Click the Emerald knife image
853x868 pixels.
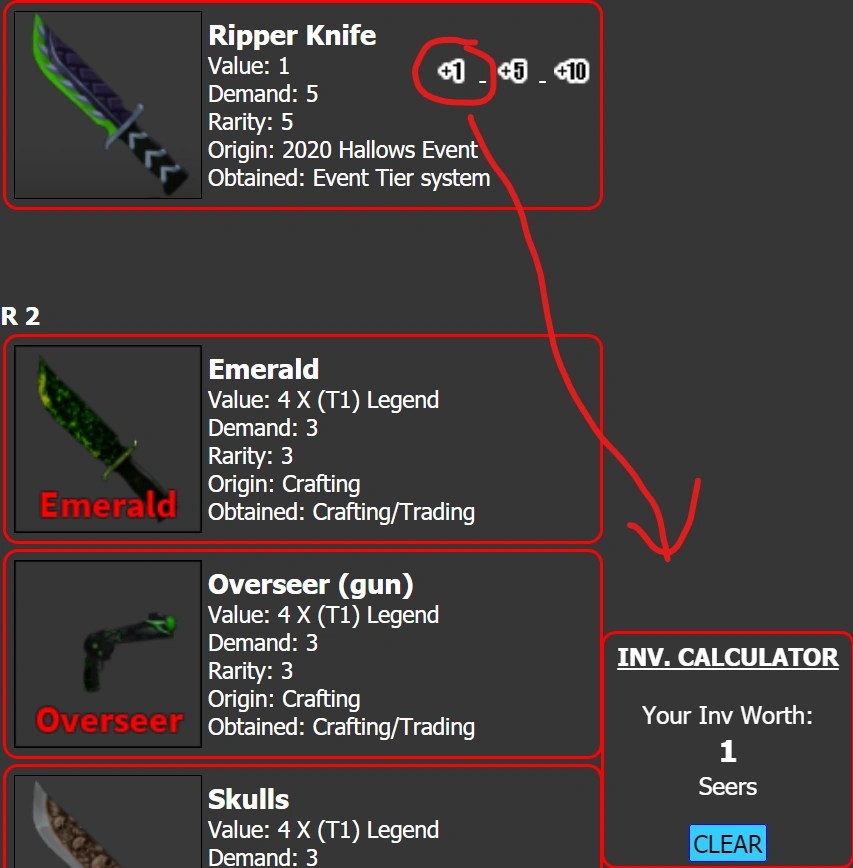pyautogui.click(x=108, y=438)
